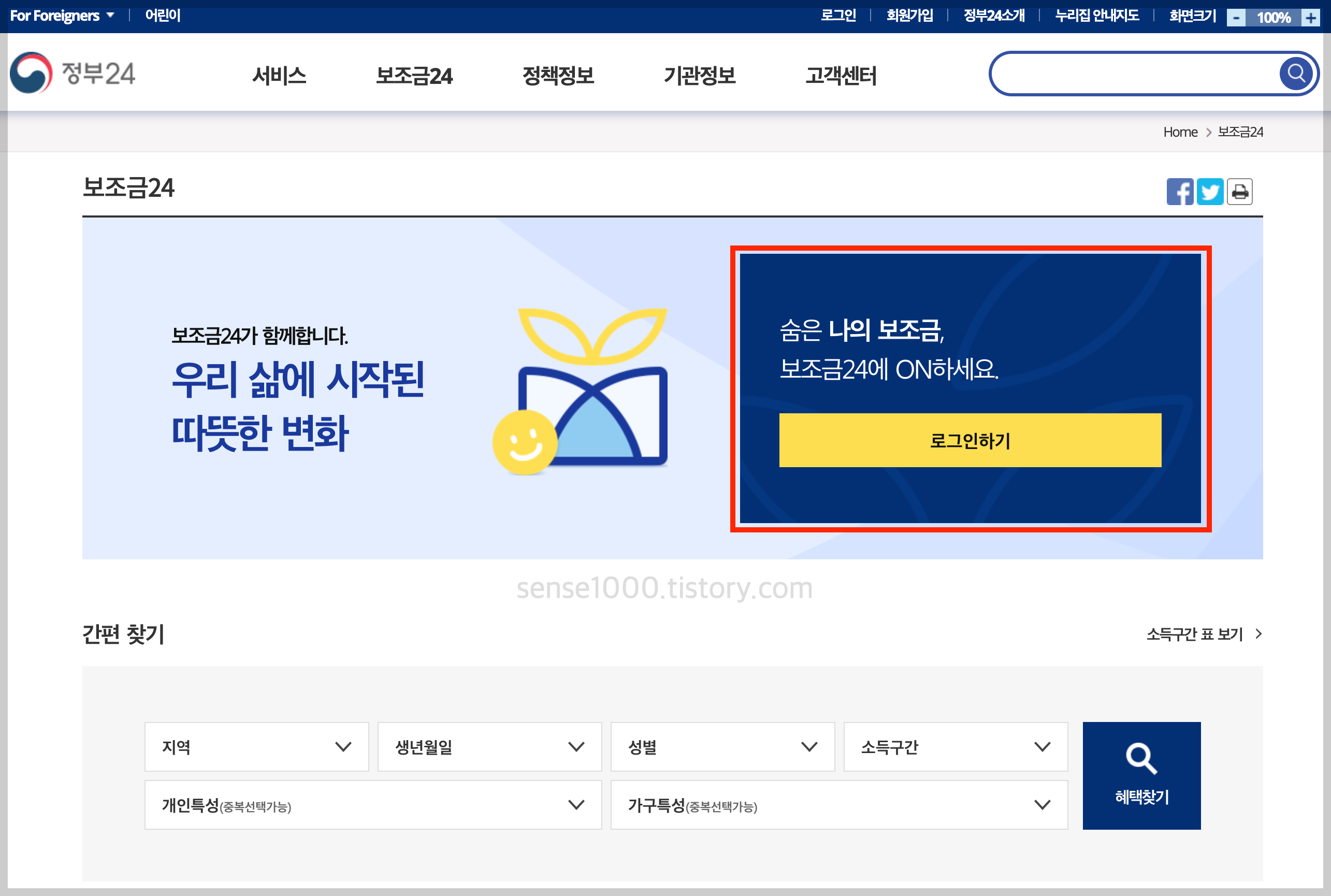The width and height of the screenshot is (1331, 896).
Task: Expand the 가구특성 multi-select dropdown
Action: [x=839, y=804]
